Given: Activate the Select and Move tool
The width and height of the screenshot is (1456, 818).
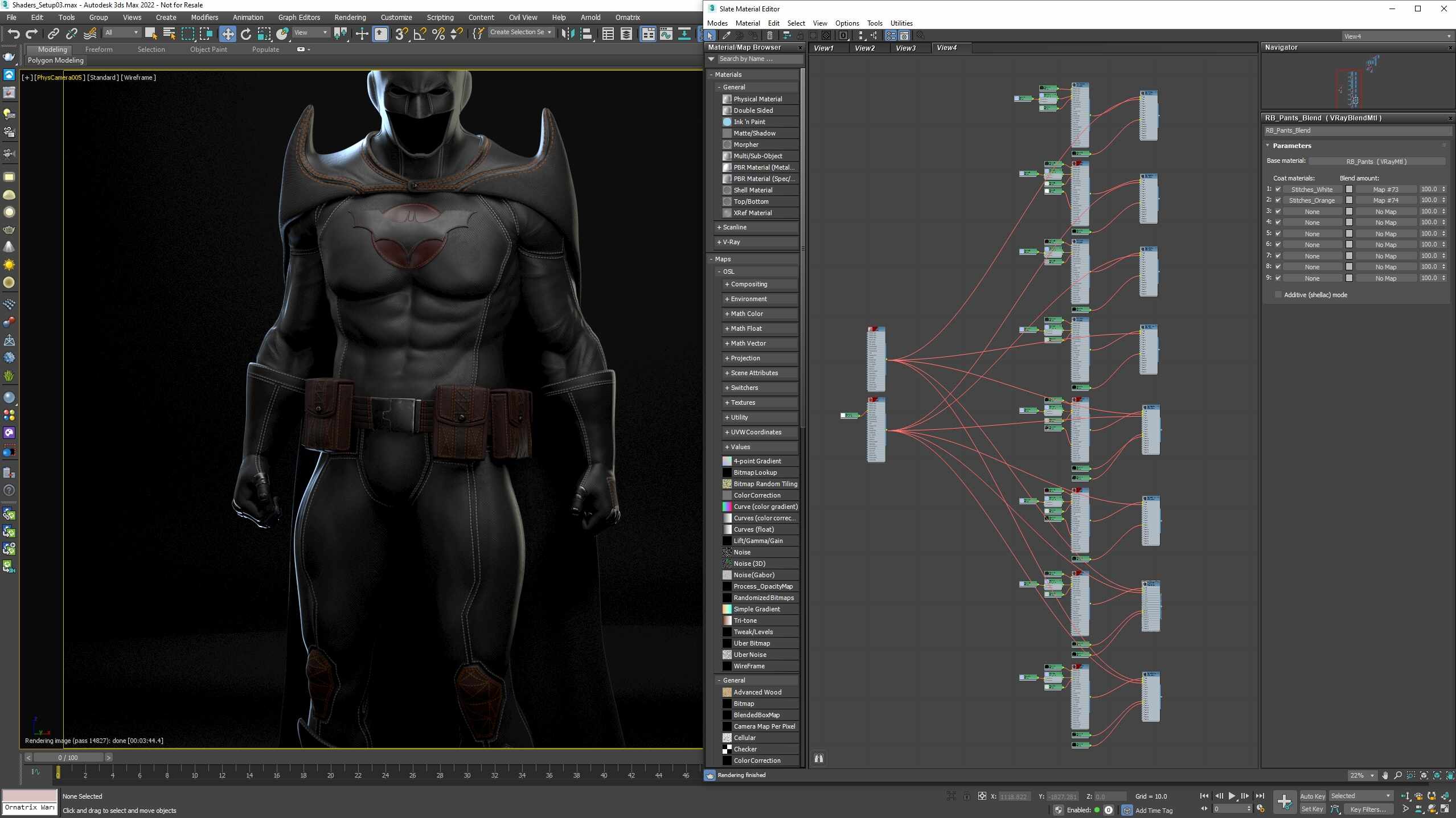Looking at the screenshot, I should coord(227,34).
